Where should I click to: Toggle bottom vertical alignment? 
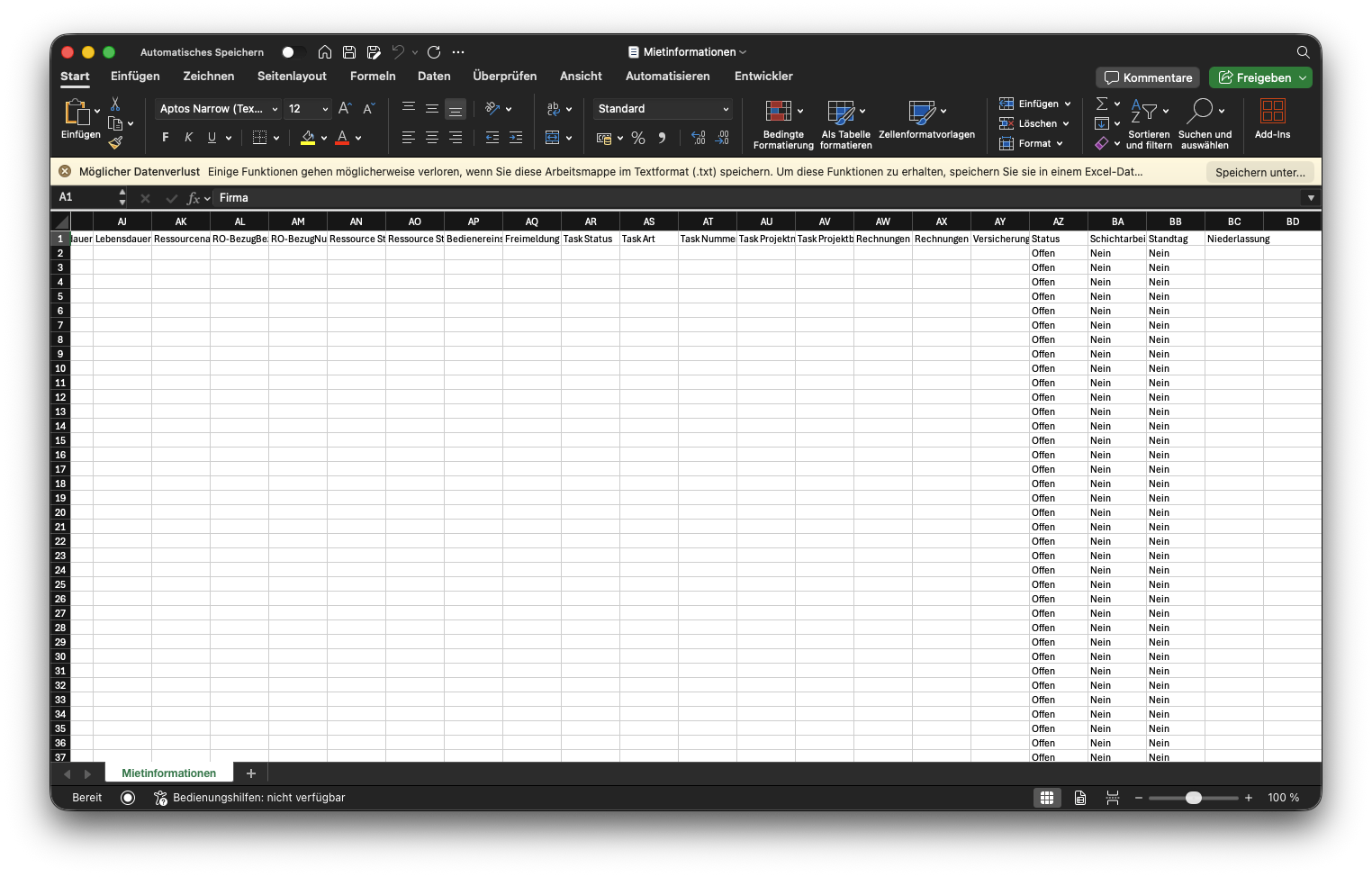456,109
